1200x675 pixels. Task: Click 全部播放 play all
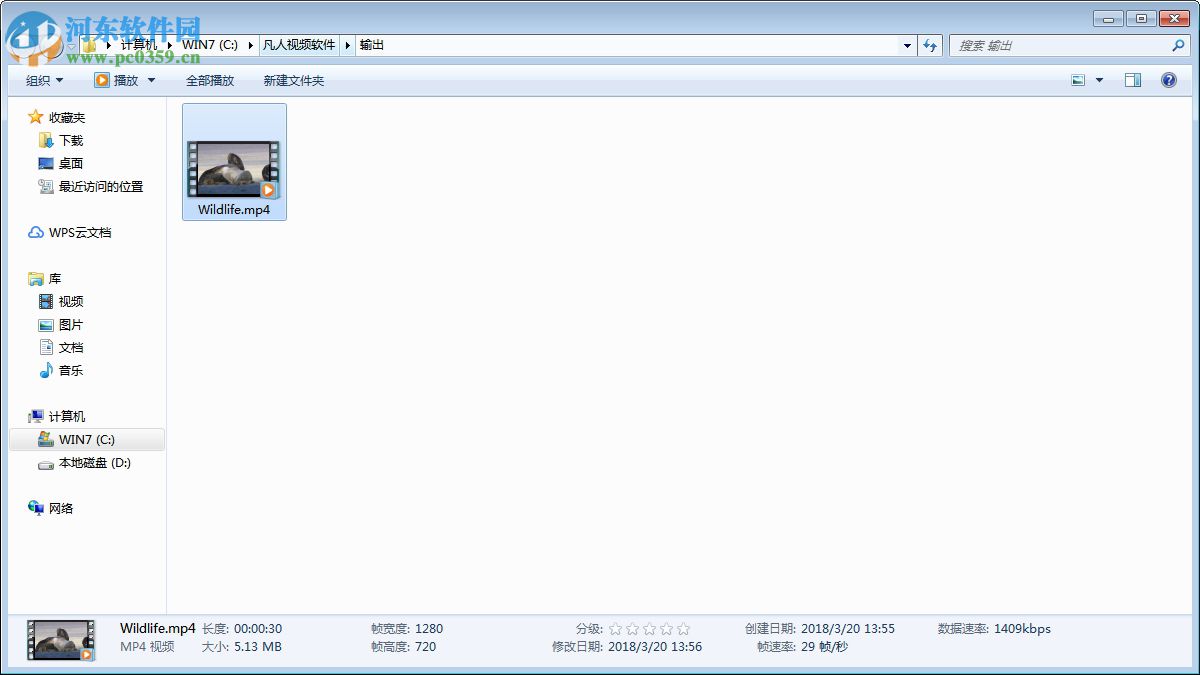tap(210, 81)
